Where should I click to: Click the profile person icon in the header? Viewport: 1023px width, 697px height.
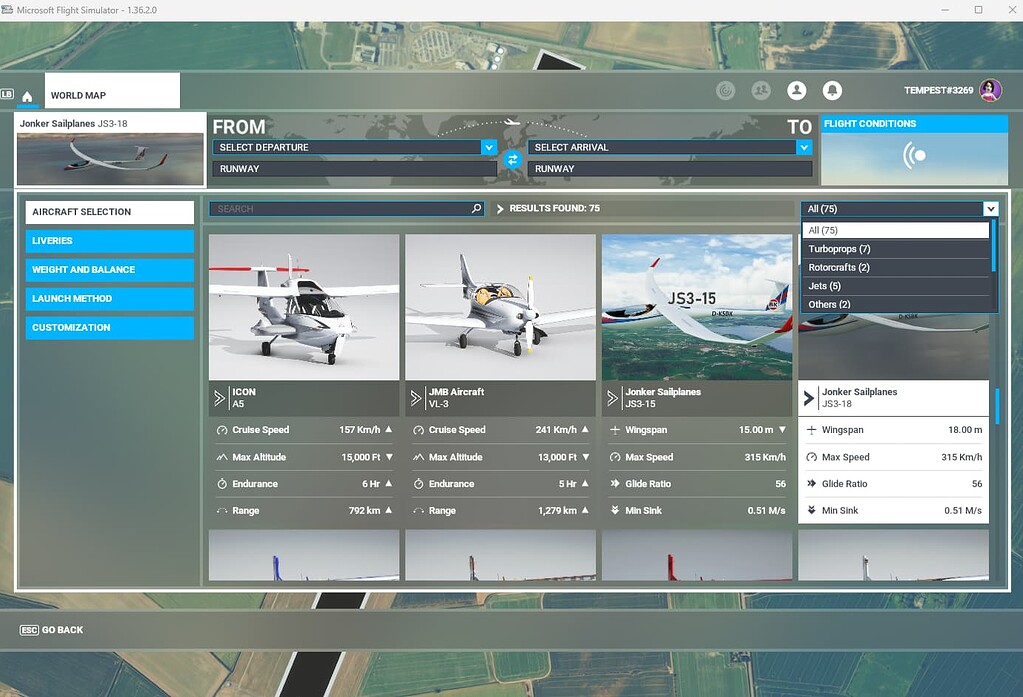tap(796, 90)
